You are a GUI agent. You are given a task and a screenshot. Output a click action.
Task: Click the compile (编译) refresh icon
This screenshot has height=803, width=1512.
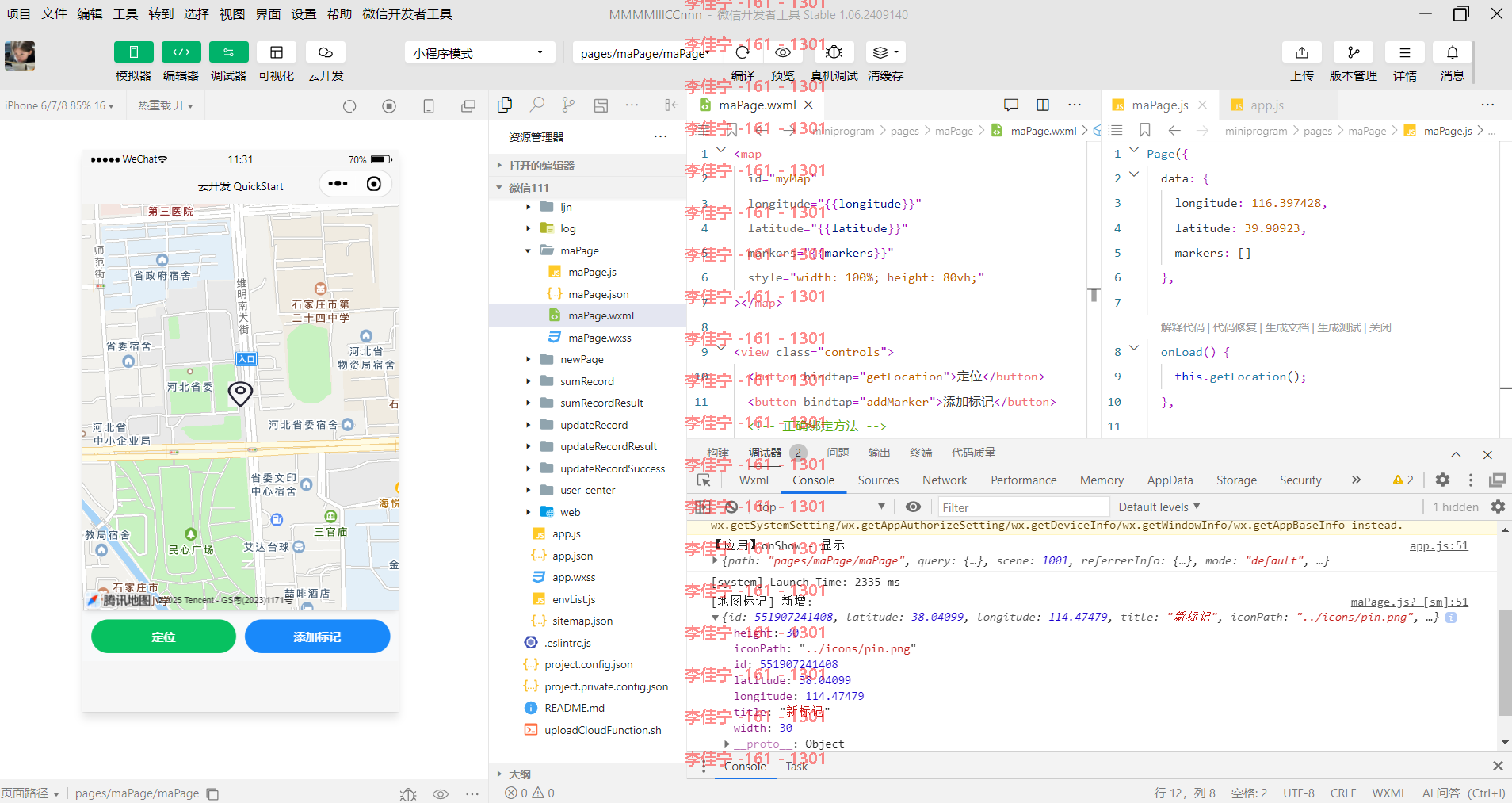pos(743,52)
